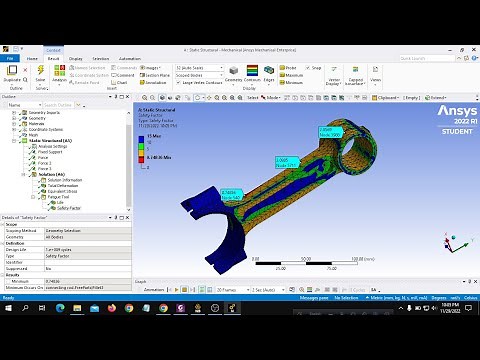Click the red delete X in ribbon
The height and width of the screenshot is (360, 480).
click(x=25, y=70)
